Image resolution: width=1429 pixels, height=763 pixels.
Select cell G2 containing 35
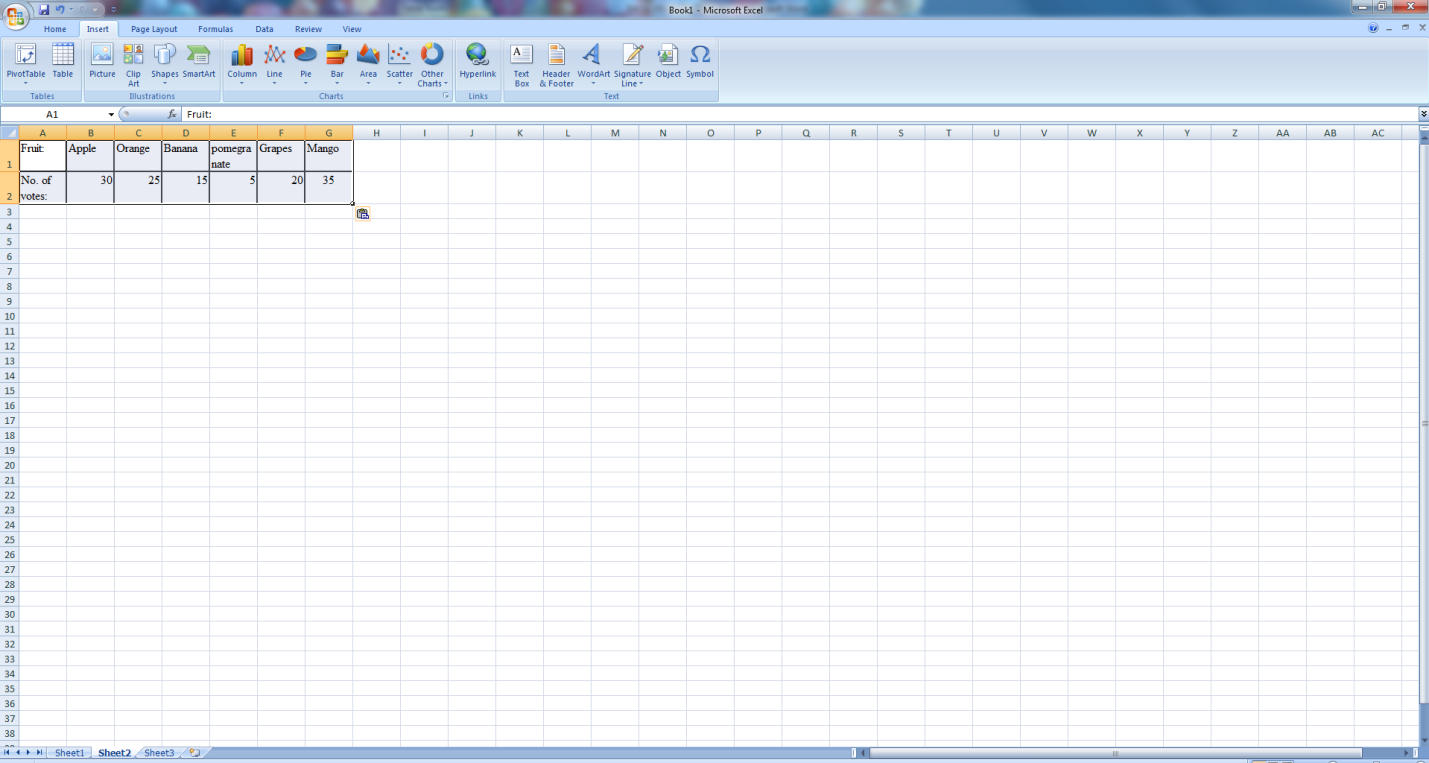pyautogui.click(x=329, y=187)
